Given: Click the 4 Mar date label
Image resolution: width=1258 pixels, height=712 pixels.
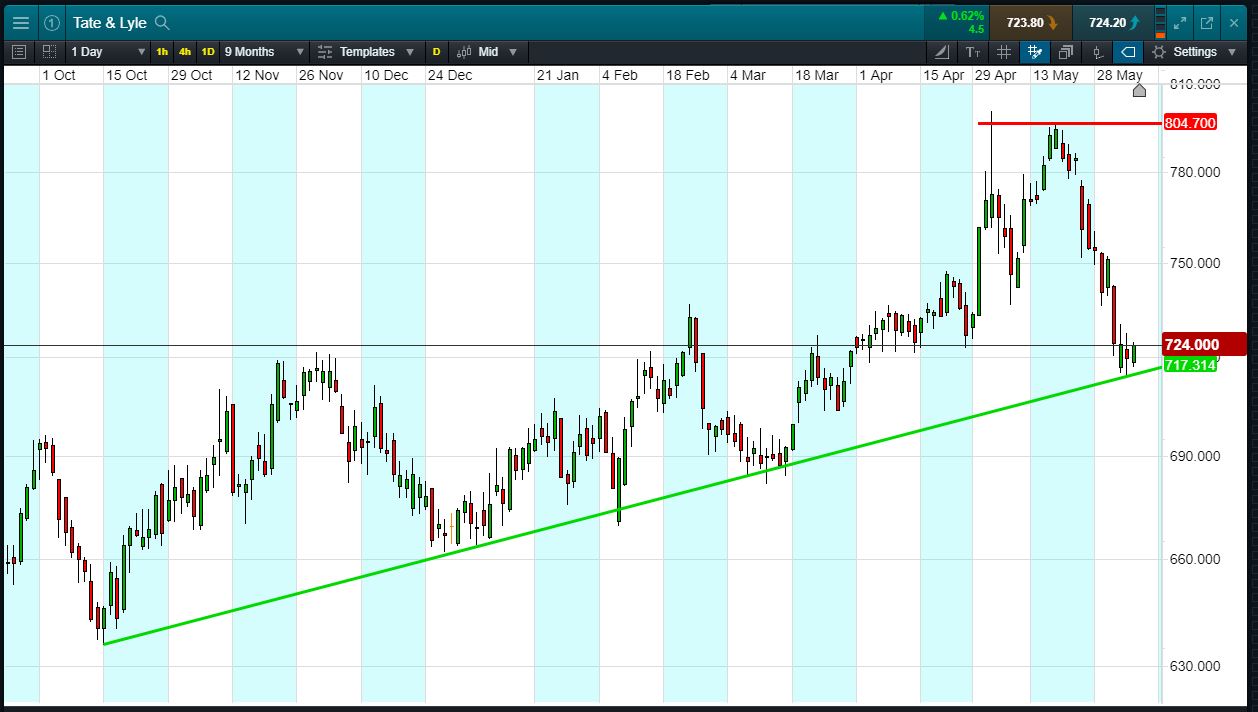Looking at the screenshot, I should [747, 75].
